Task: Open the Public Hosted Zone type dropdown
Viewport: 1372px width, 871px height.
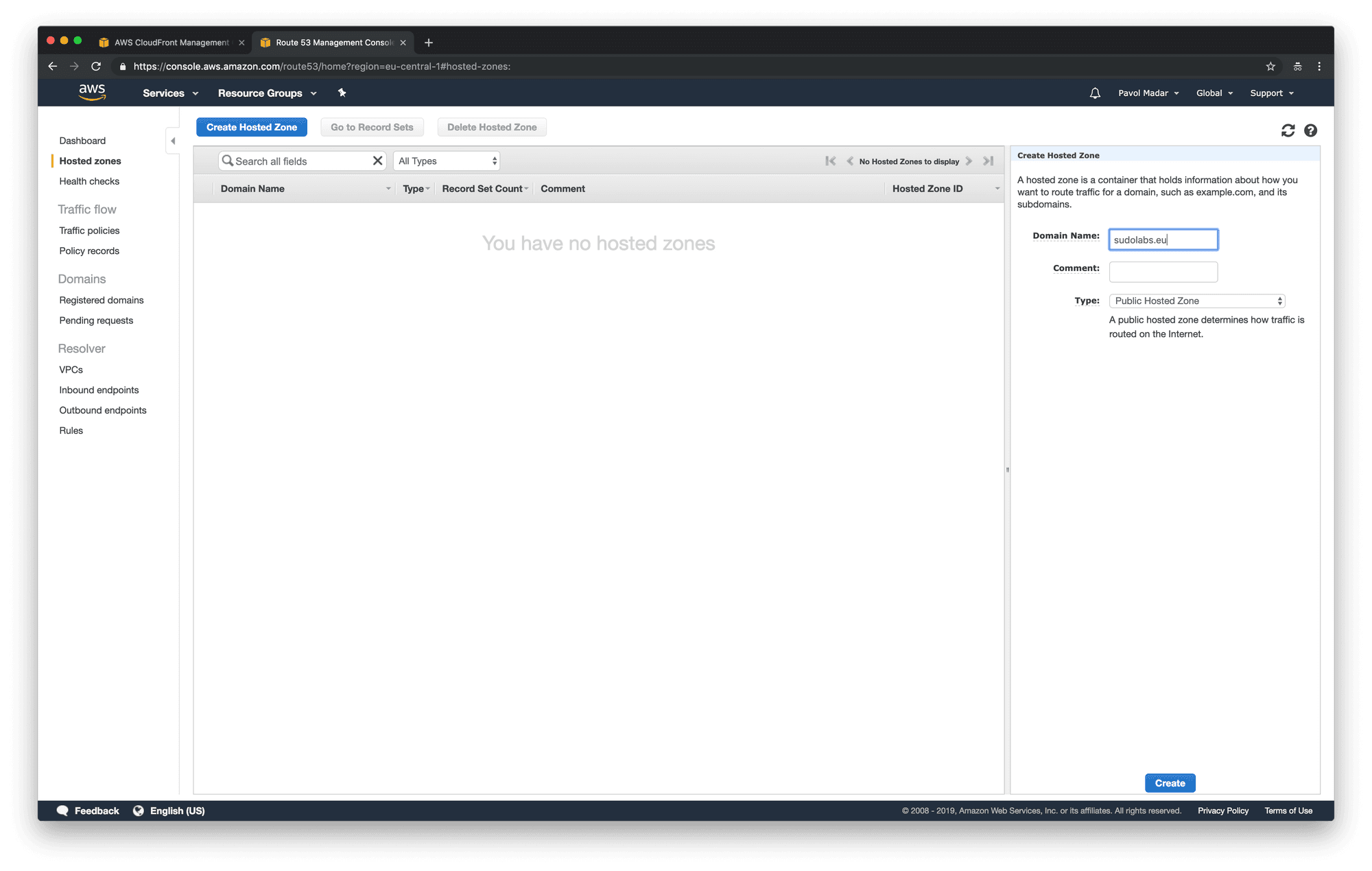Action: [x=1196, y=301]
